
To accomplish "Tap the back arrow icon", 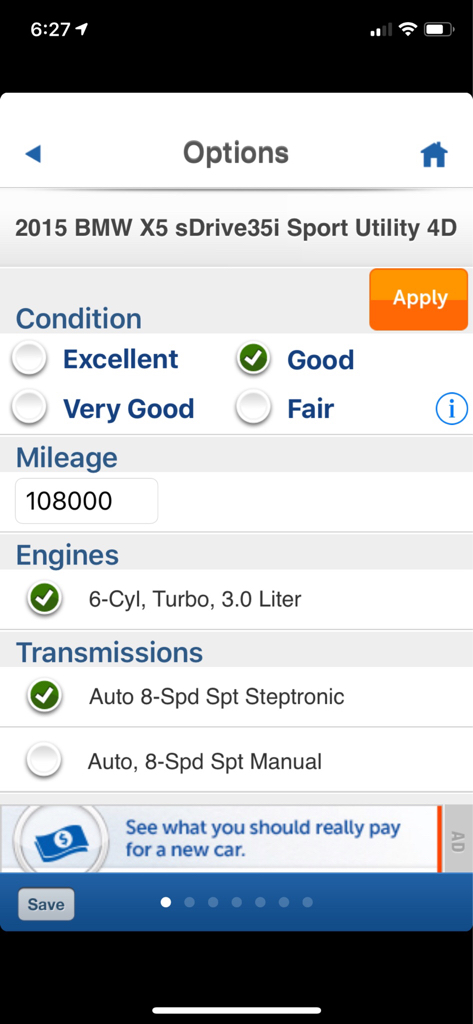I will coord(33,154).
